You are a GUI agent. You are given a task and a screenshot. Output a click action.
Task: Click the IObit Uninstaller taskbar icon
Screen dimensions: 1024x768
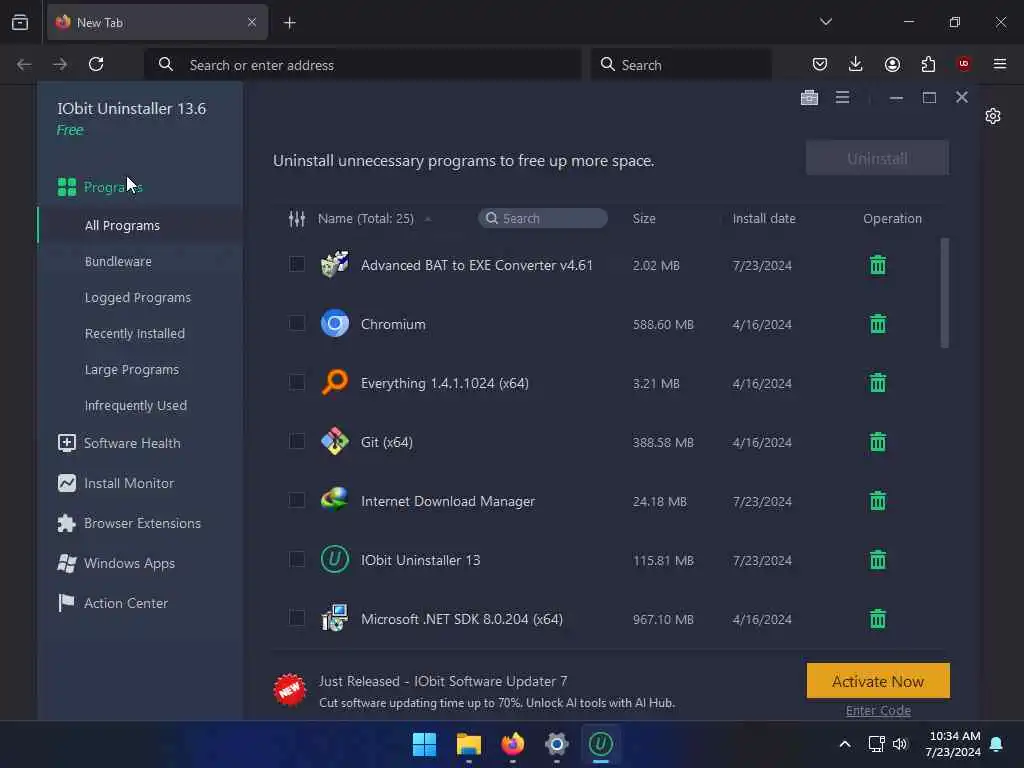pos(601,744)
